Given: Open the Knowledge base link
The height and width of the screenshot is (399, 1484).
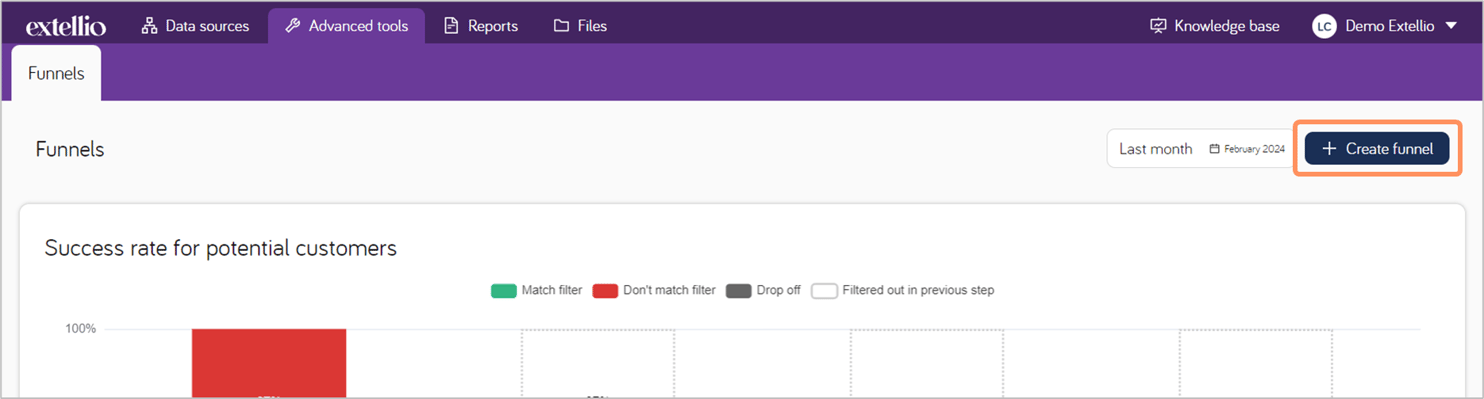Looking at the screenshot, I should click(1215, 26).
